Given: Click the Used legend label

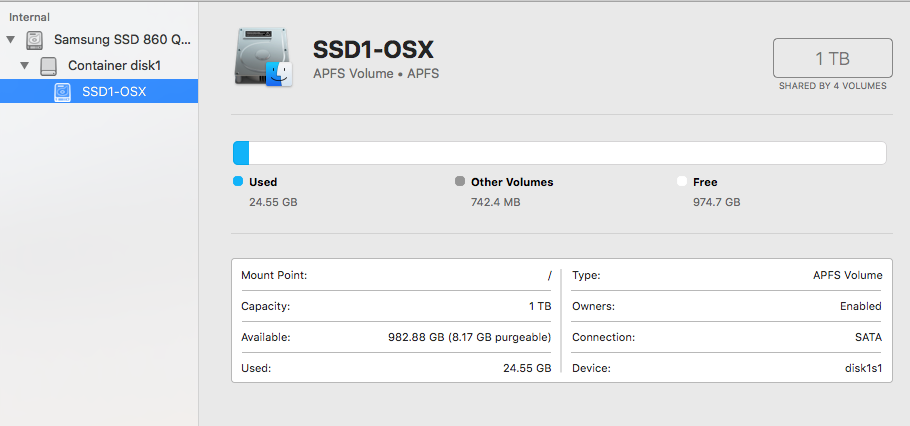Looking at the screenshot, I should coord(263,182).
